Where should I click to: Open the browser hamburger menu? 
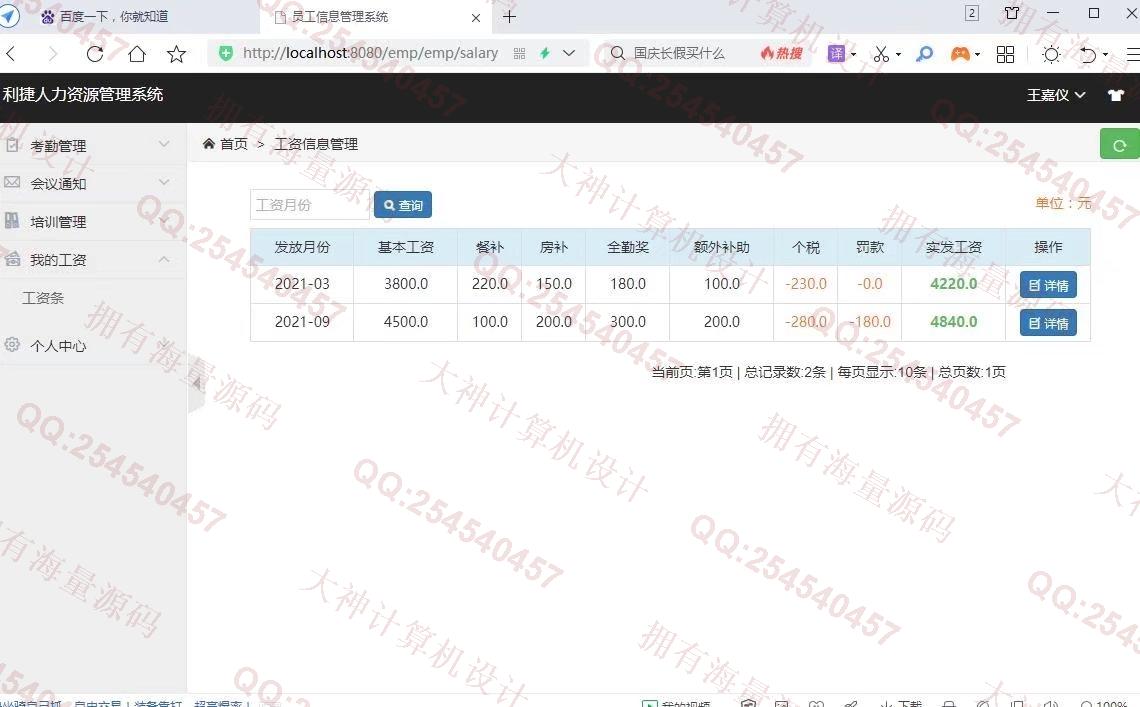(x=1133, y=54)
